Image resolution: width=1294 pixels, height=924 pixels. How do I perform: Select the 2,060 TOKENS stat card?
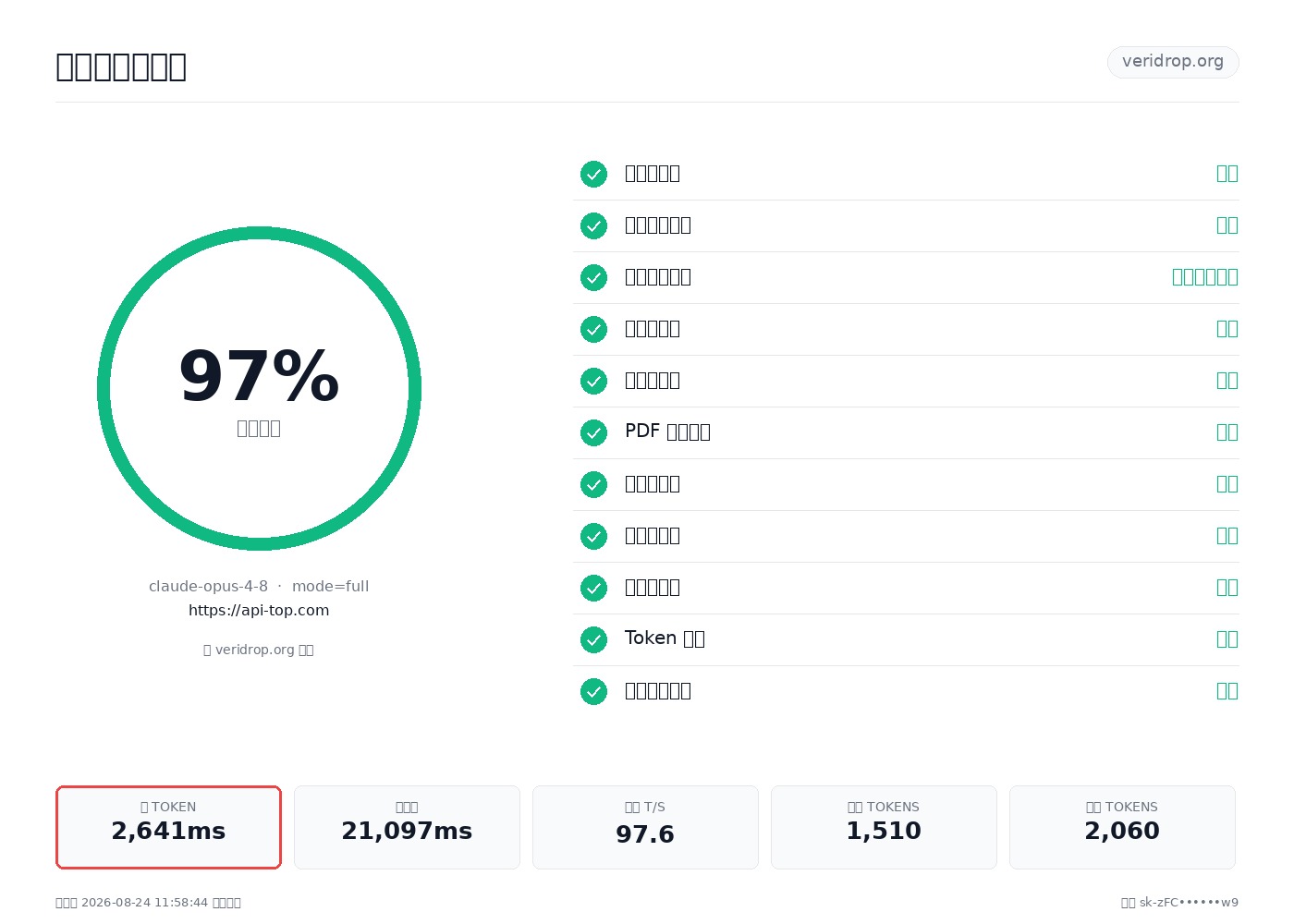1122,827
